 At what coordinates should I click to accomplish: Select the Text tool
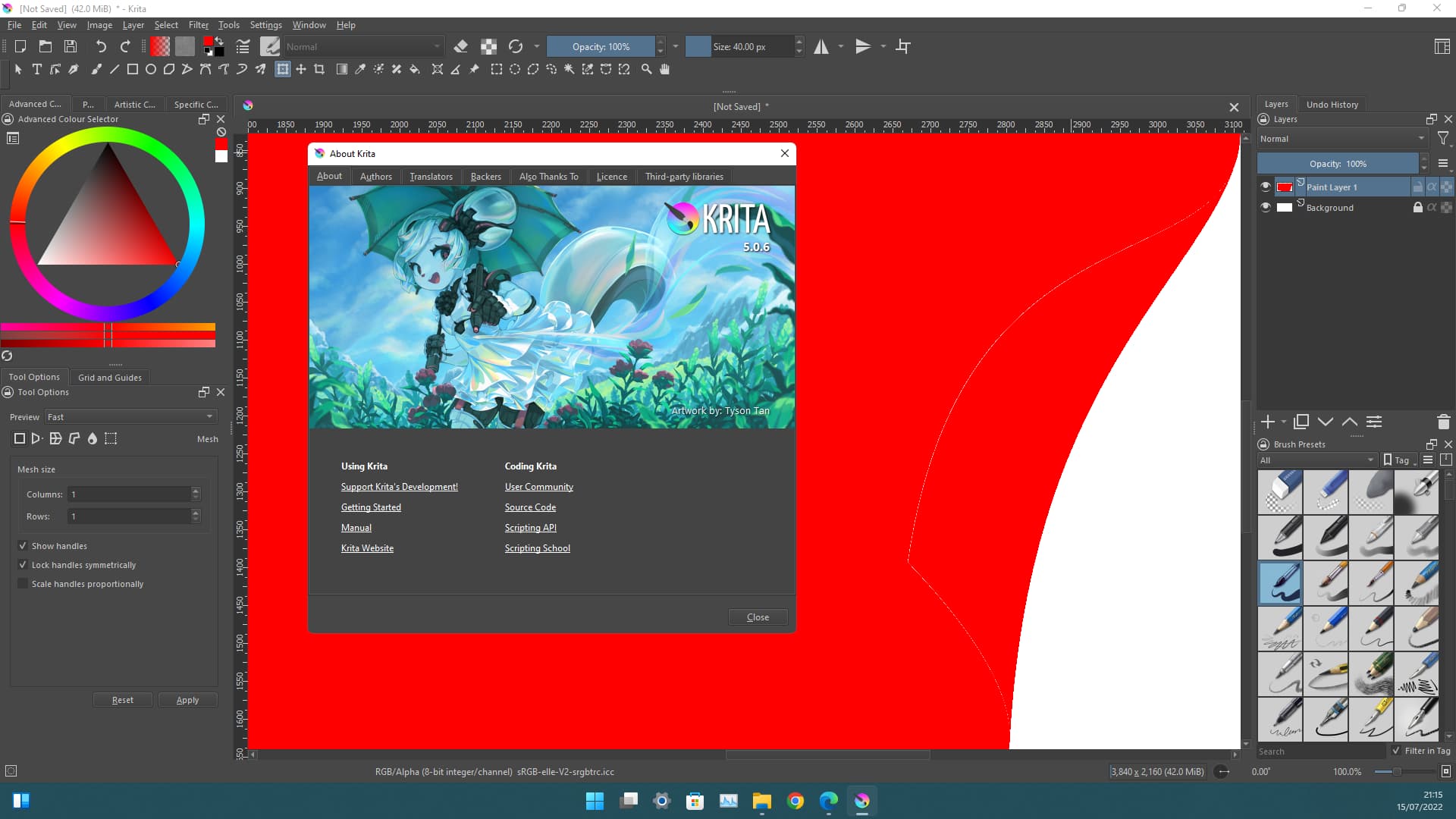tap(36, 69)
